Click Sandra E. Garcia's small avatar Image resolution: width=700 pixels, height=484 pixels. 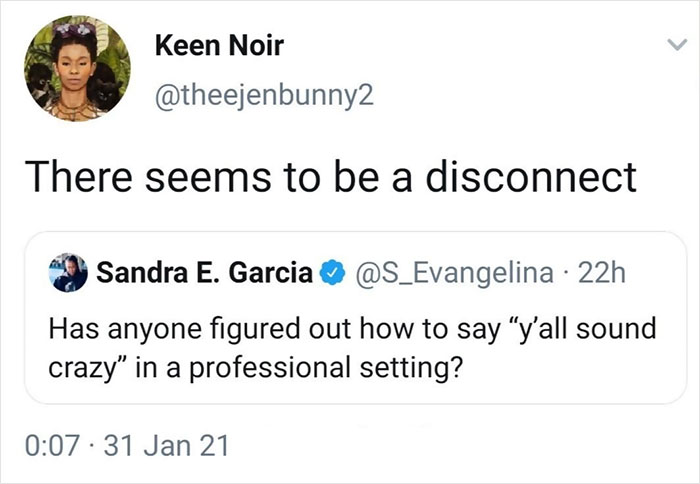(66, 273)
